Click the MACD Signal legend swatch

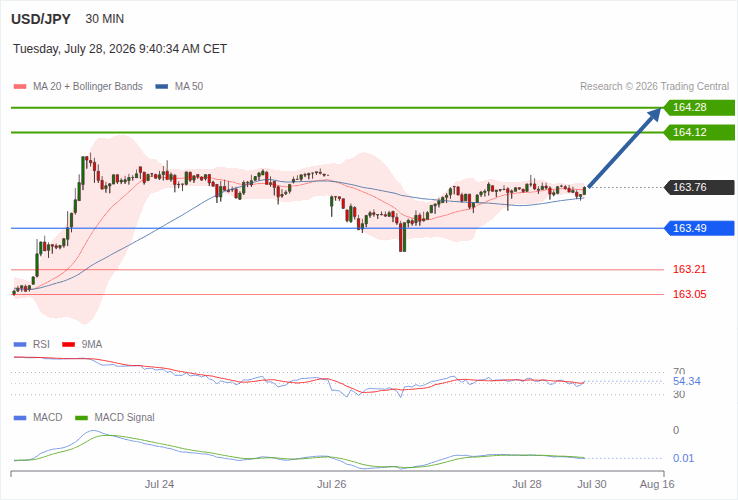(82, 418)
